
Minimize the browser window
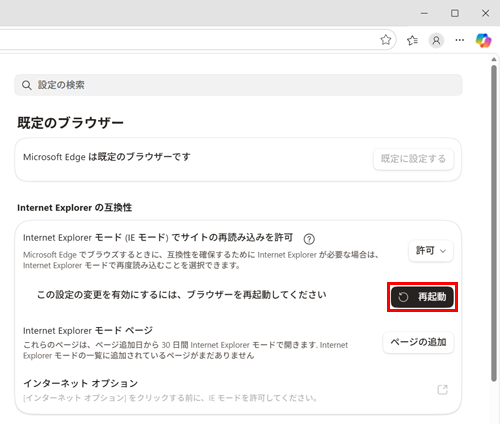coord(424,13)
